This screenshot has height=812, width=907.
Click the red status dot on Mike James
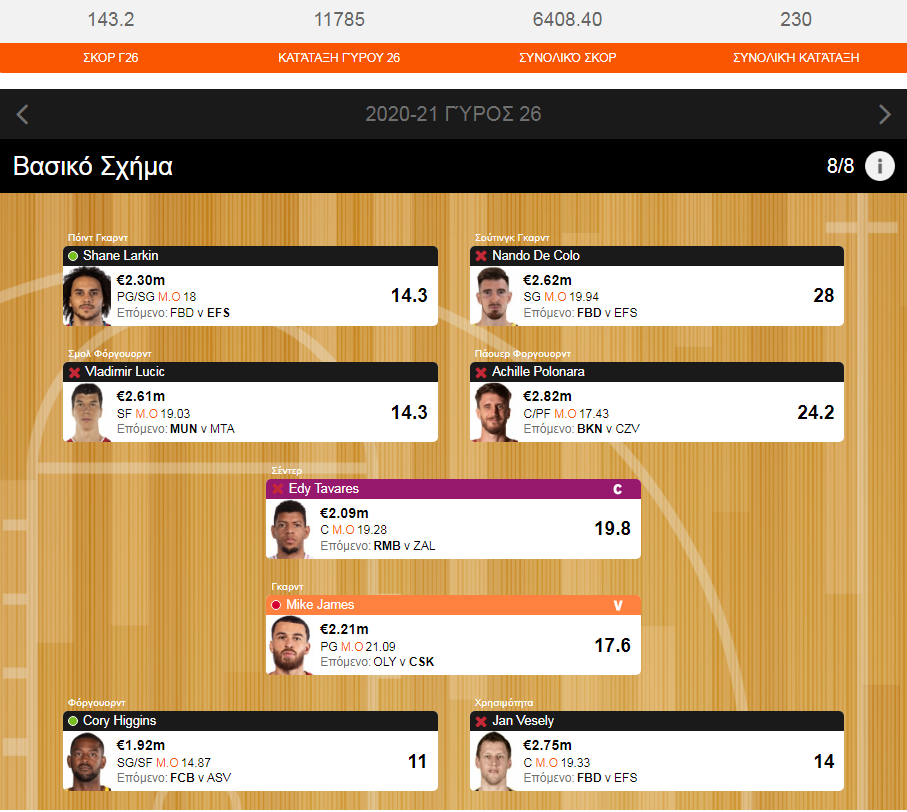coord(276,605)
